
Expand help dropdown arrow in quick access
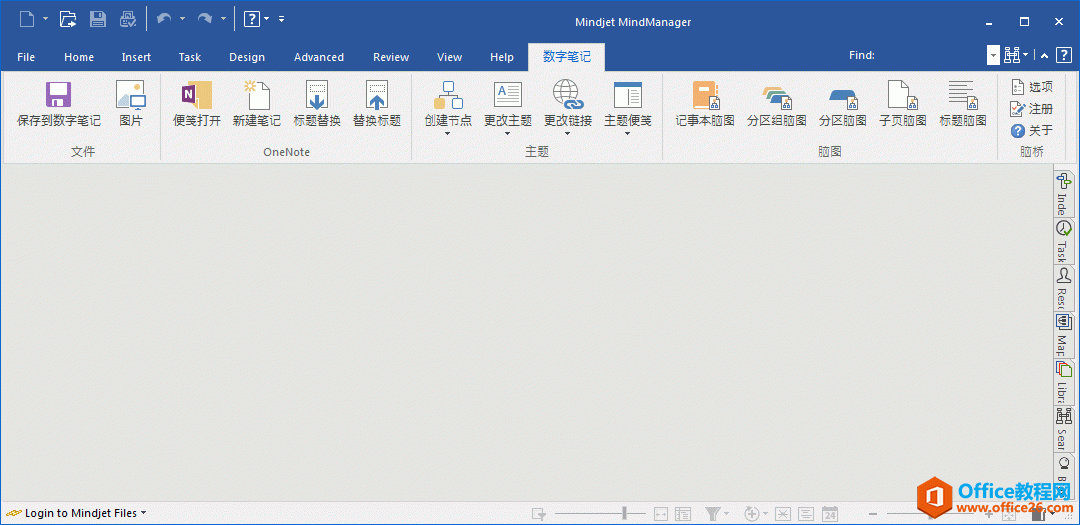267,19
